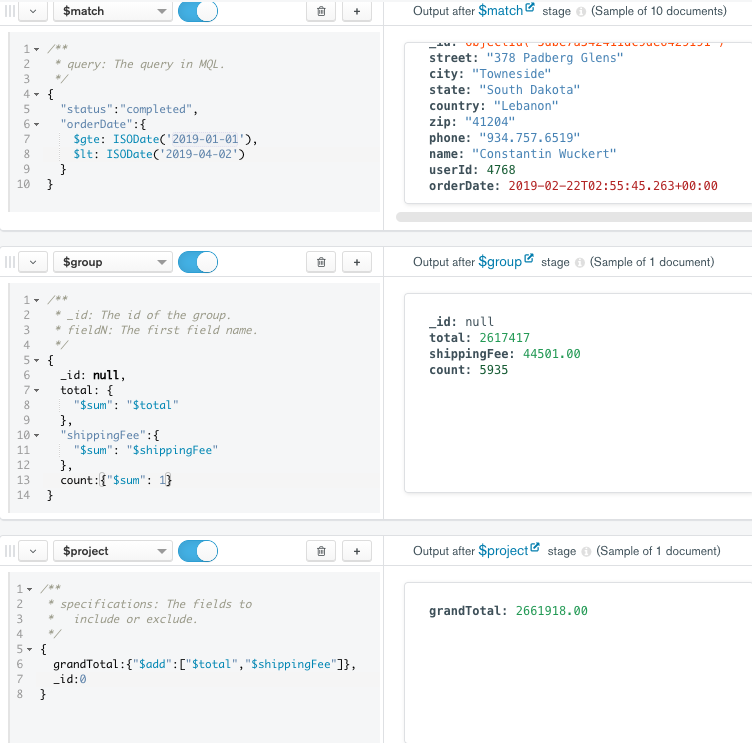Click "$total" string in $group editor line 8
Viewport: 752px width, 743px height.
point(153,405)
